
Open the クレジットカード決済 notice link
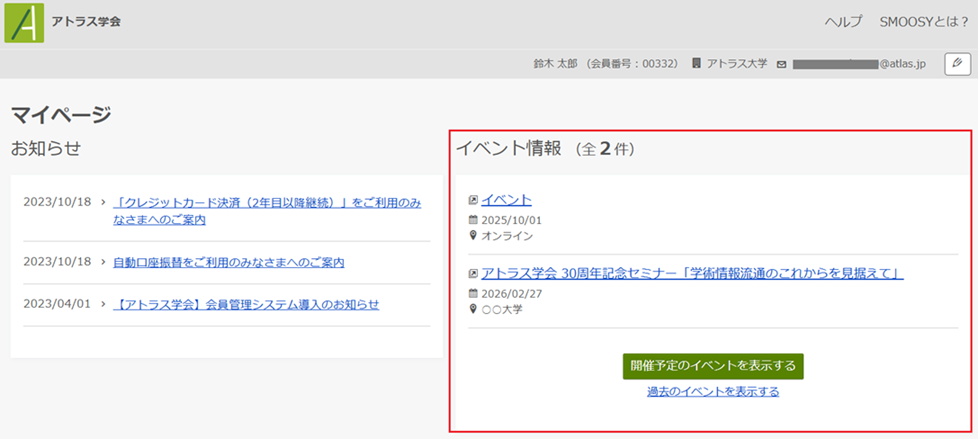[x=267, y=211]
